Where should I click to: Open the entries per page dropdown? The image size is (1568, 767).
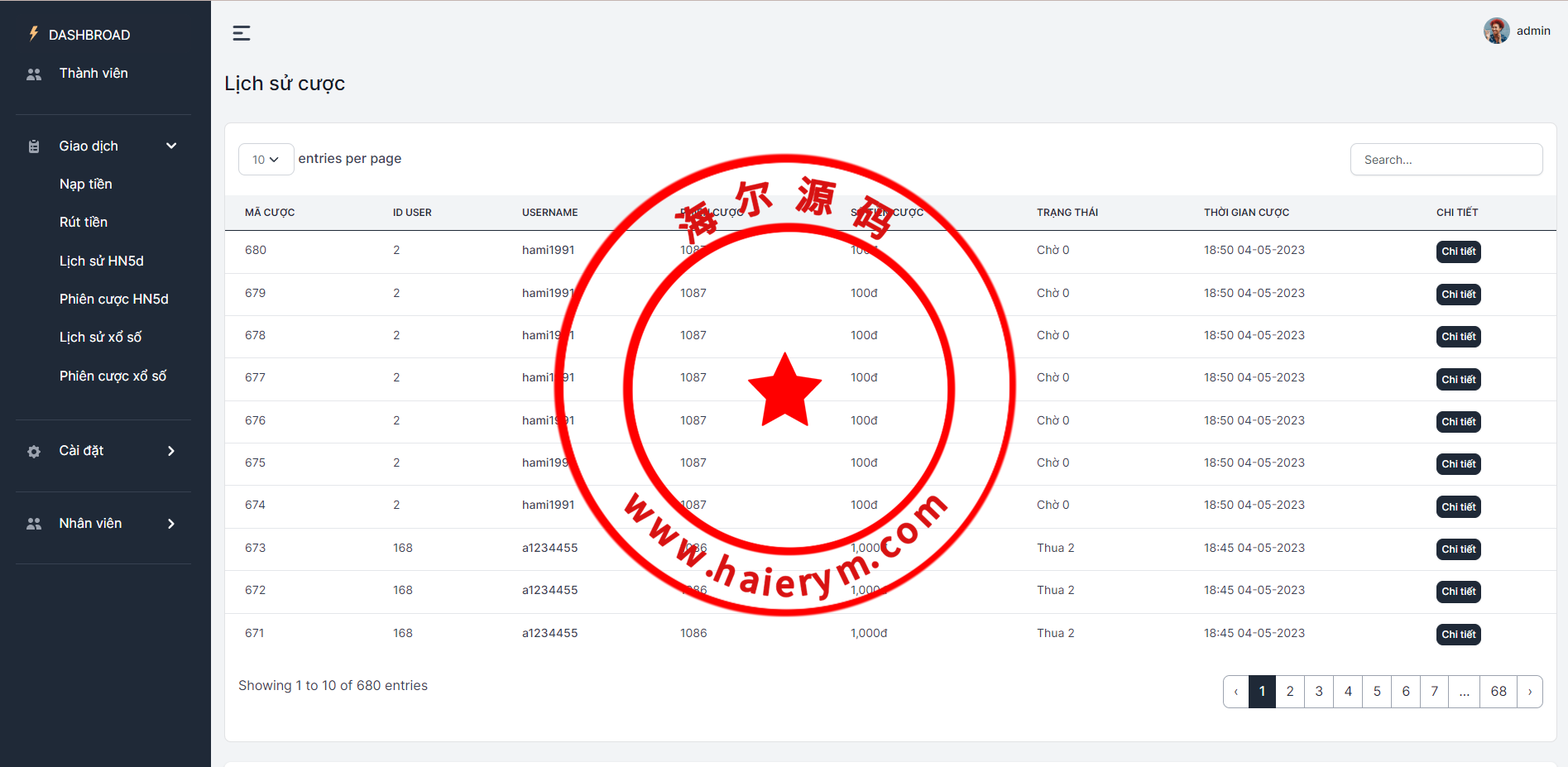click(266, 160)
